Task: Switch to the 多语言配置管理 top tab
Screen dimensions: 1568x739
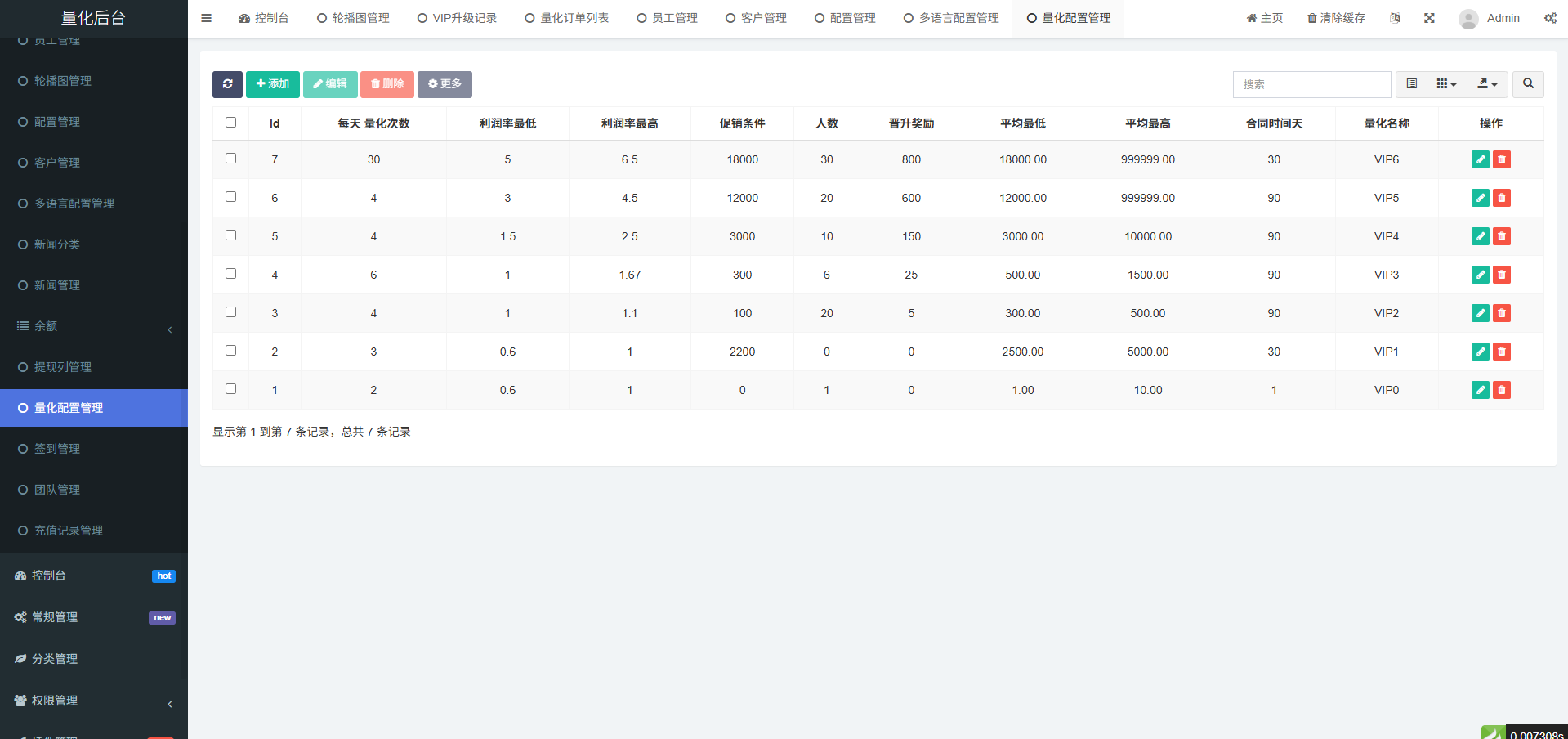Action: coord(951,18)
